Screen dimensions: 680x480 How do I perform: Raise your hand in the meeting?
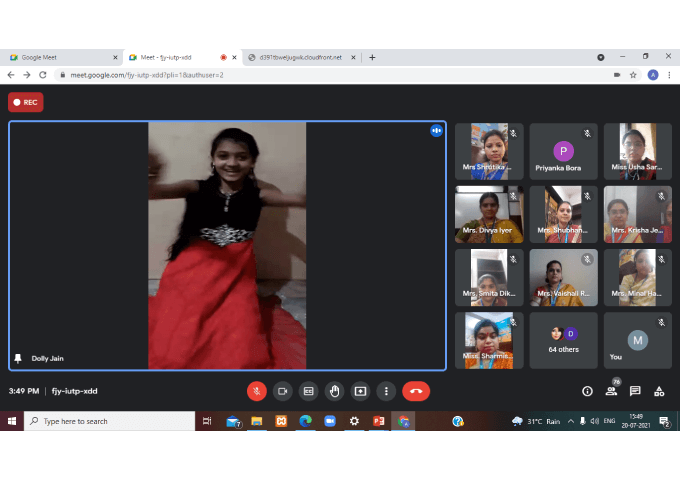pos(334,391)
